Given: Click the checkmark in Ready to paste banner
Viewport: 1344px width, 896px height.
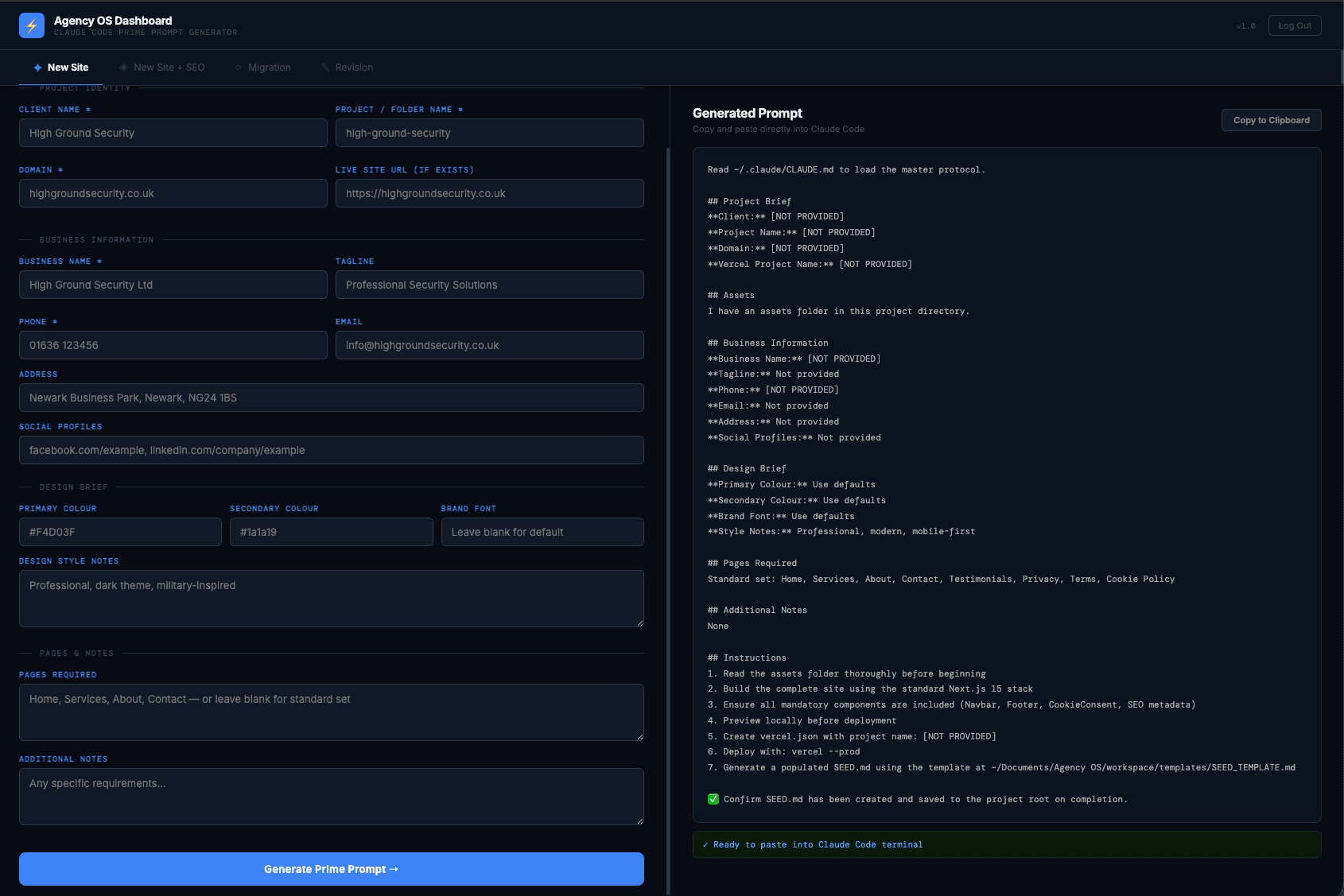Looking at the screenshot, I should [705, 844].
